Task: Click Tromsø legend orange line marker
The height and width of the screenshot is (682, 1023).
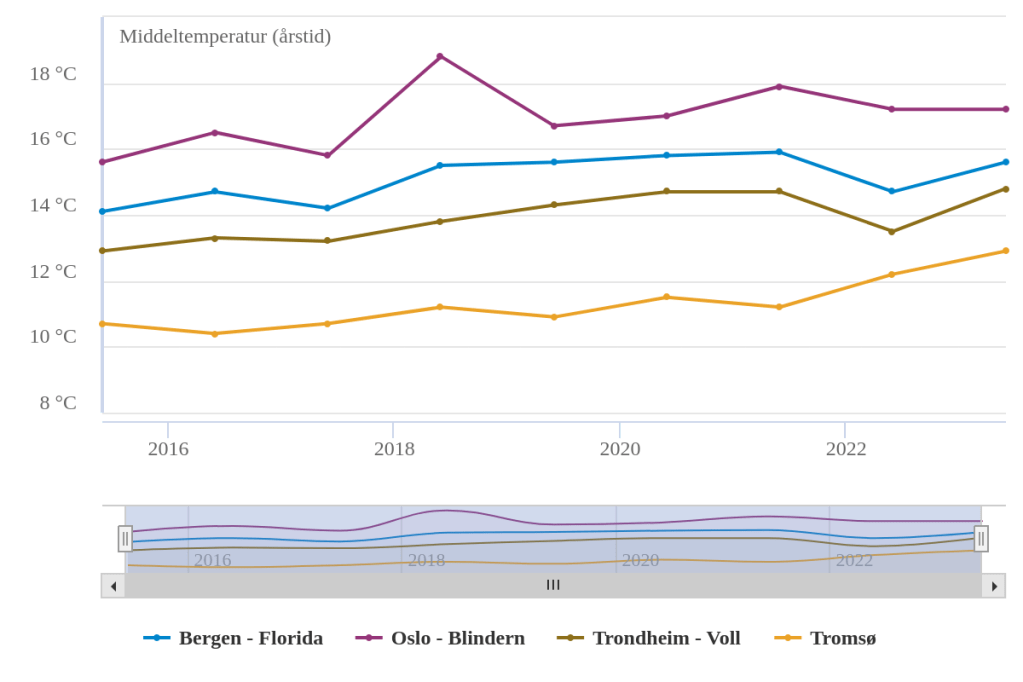Action: click(788, 638)
